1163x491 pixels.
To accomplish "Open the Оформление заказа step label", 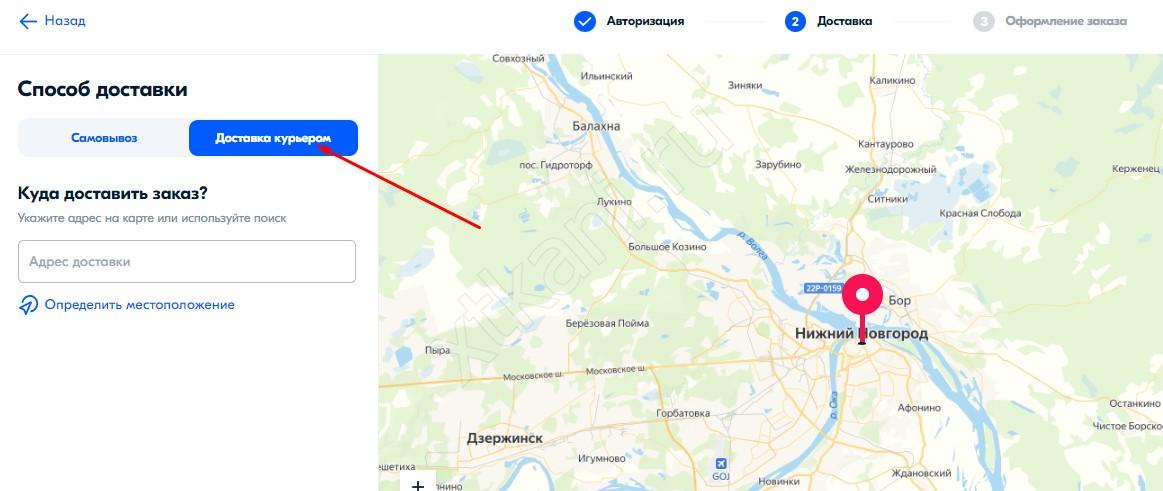I will tap(1066, 22).
